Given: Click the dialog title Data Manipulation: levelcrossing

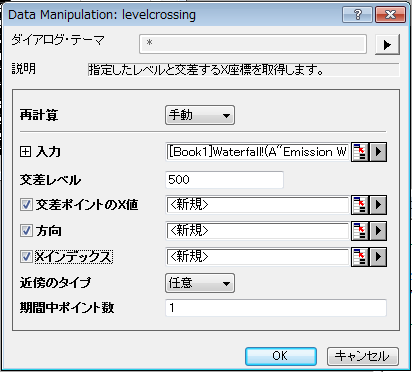Looking at the screenshot, I should coord(102,15).
